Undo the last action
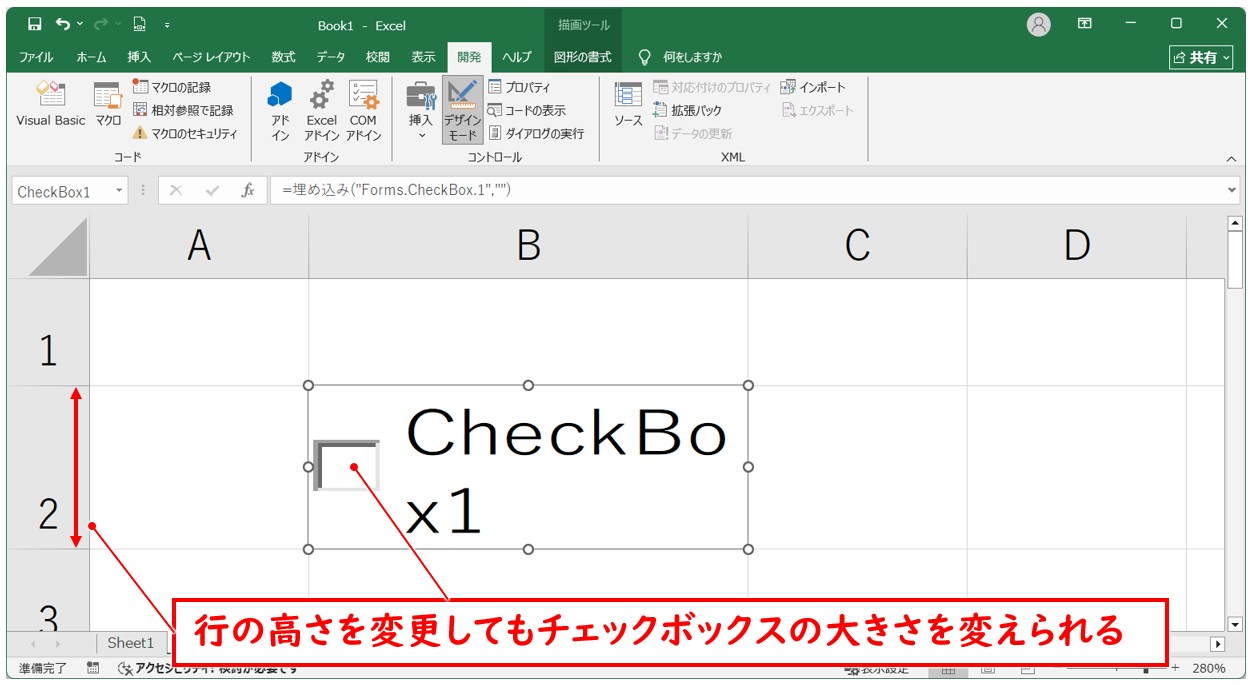1253x685 pixels. tap(63, 24)
